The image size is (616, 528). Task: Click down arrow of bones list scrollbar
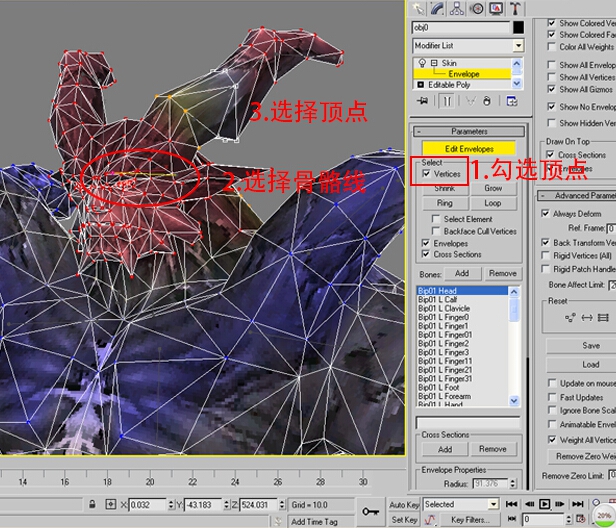point(514,400)
